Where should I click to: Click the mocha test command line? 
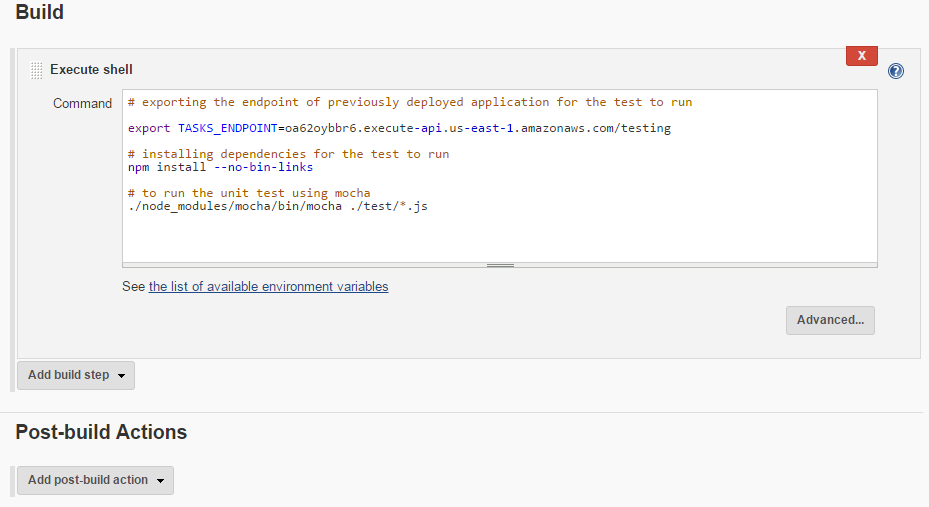pyautogui.click(x=278, y=206)
